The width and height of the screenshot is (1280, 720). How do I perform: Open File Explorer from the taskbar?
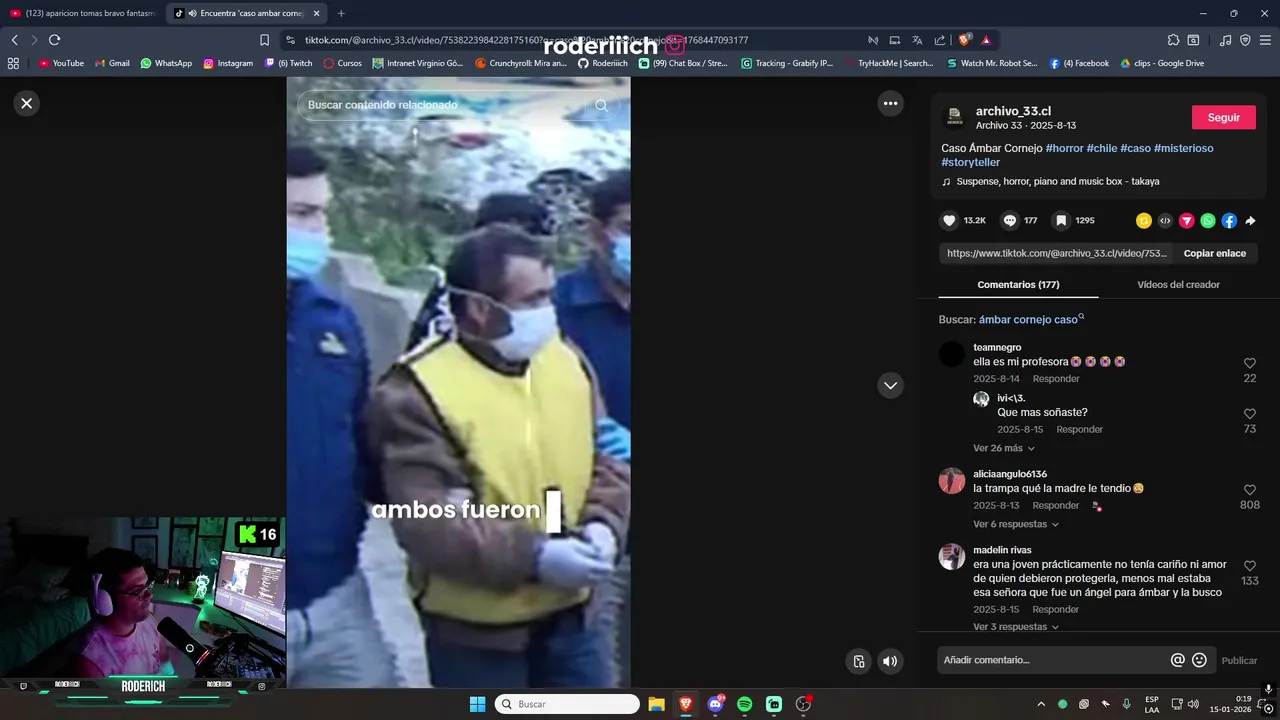click(x=656, y=704)
